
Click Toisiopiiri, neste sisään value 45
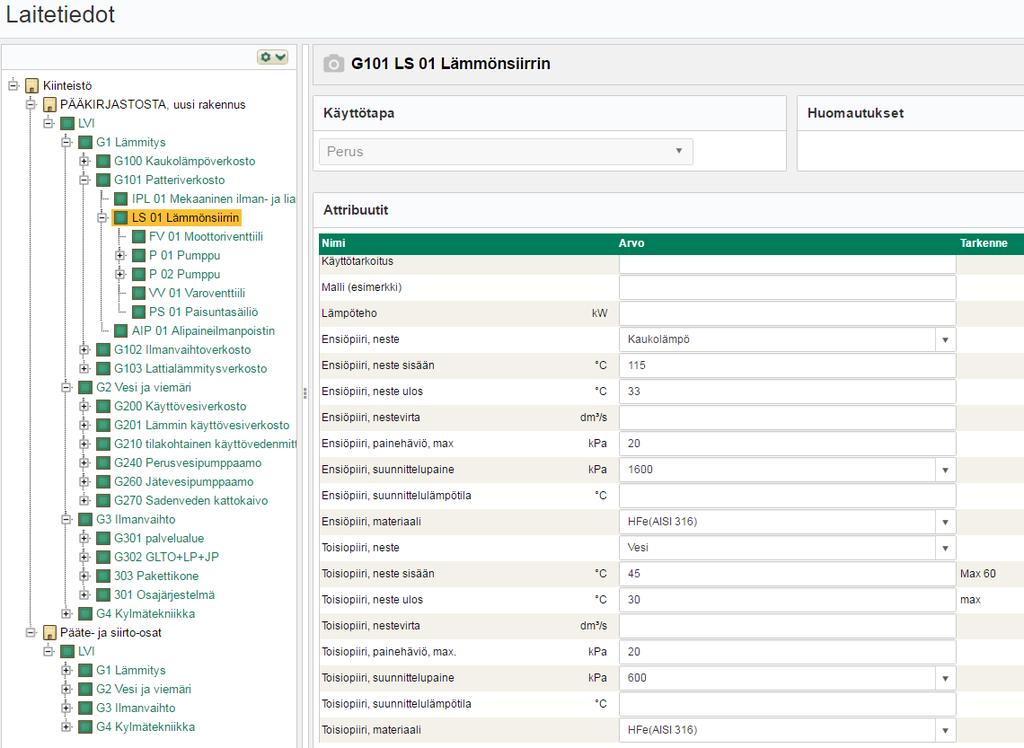coord(787,574)
